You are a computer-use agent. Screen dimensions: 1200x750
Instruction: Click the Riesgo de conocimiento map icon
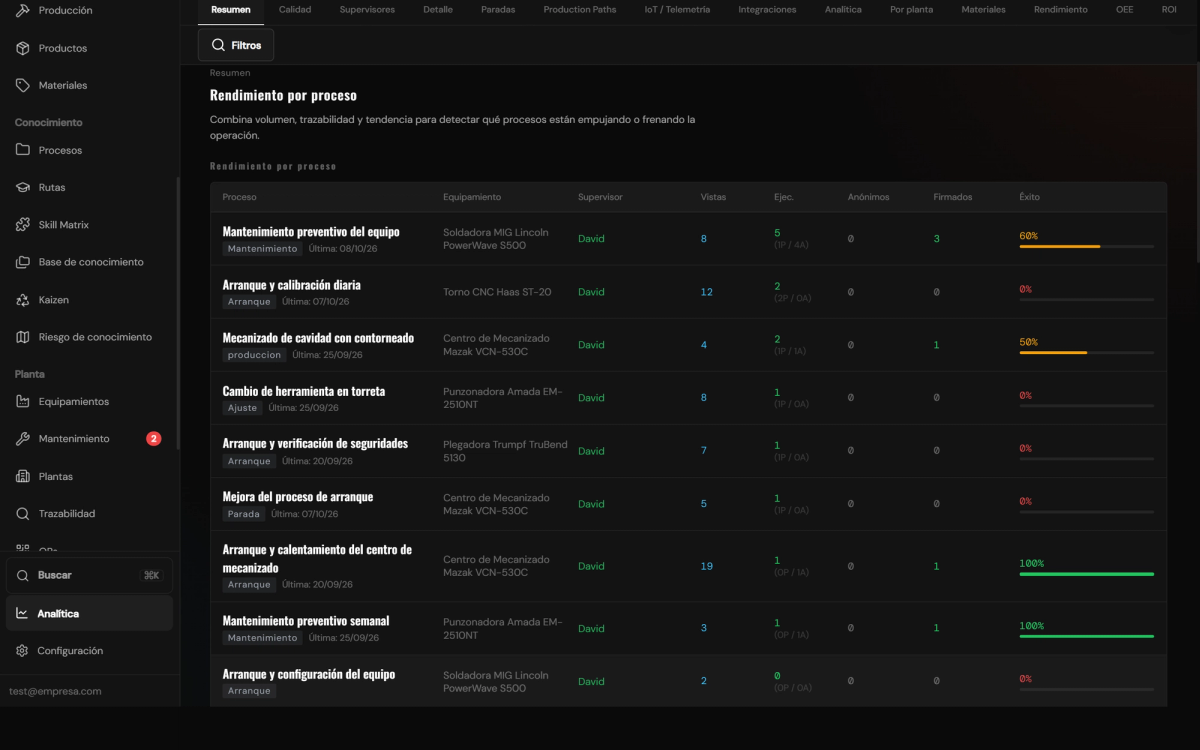23,337
